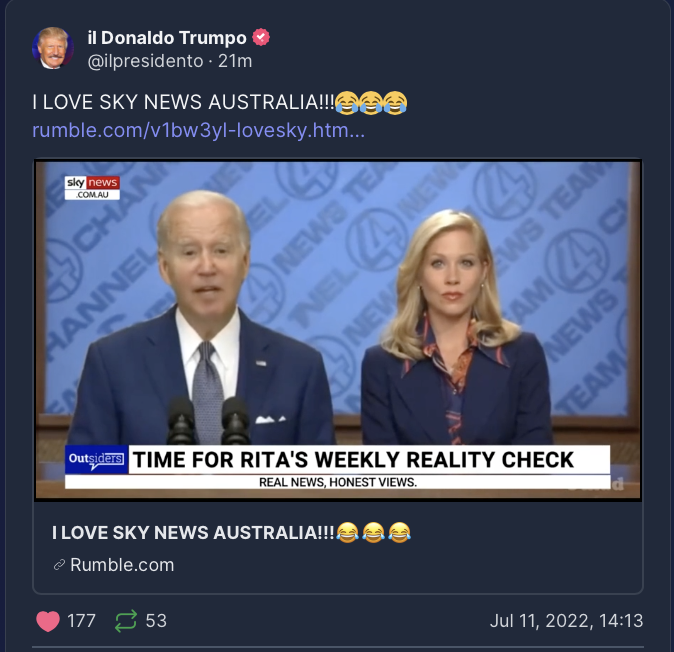674x652 pixels.
Task: Repost using the green arrows icon
Action: 126,621
